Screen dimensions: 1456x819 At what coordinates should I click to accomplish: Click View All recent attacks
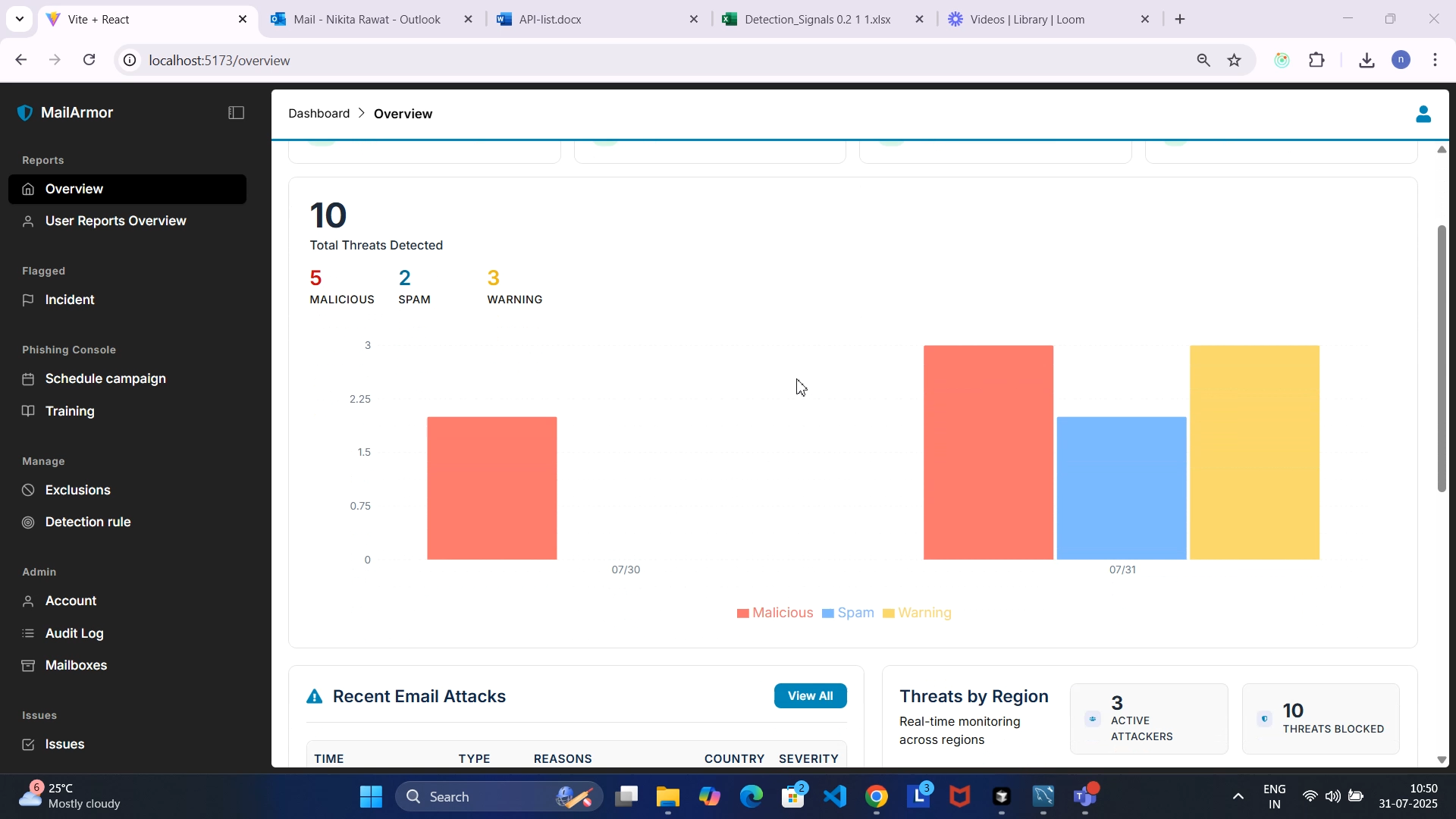809,696
